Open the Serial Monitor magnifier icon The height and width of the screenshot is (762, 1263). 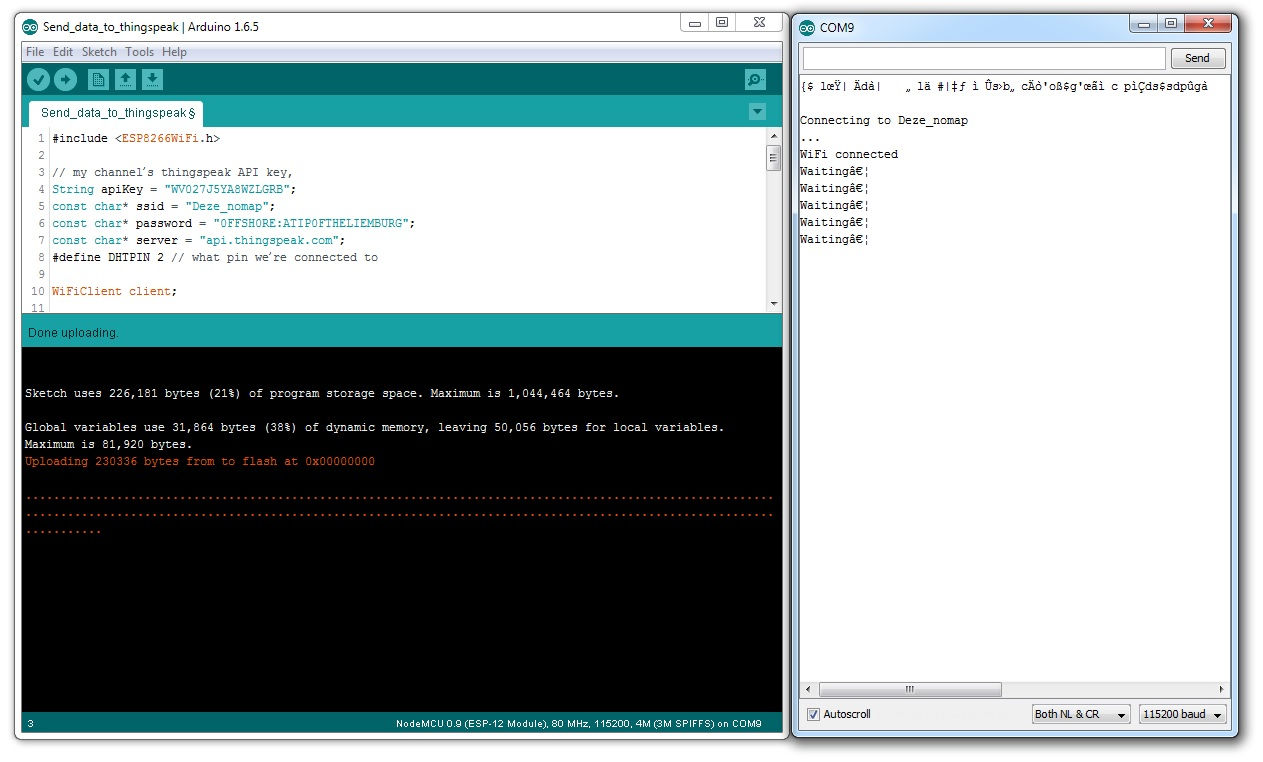756,79
